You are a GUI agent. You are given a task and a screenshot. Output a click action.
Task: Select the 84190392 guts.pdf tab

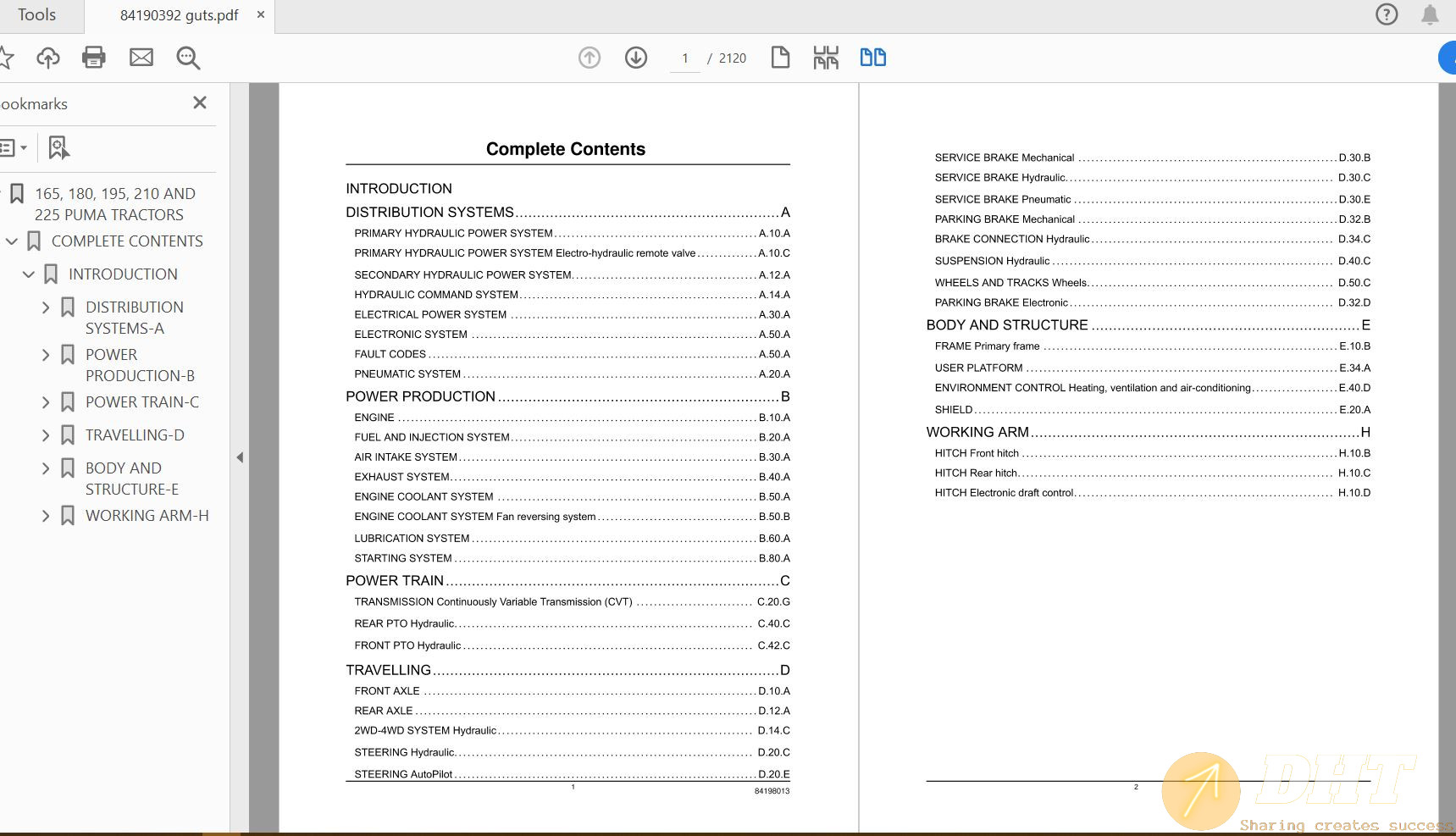coord(179,15)
